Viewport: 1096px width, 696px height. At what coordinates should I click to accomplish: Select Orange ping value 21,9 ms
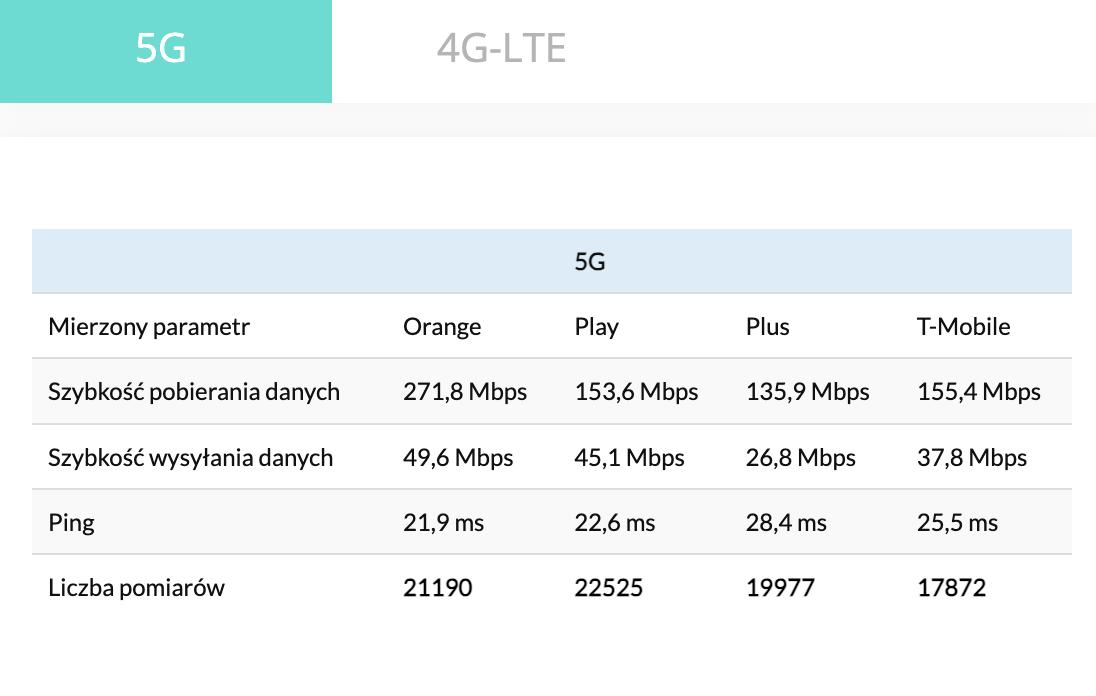tap(443, 523)
